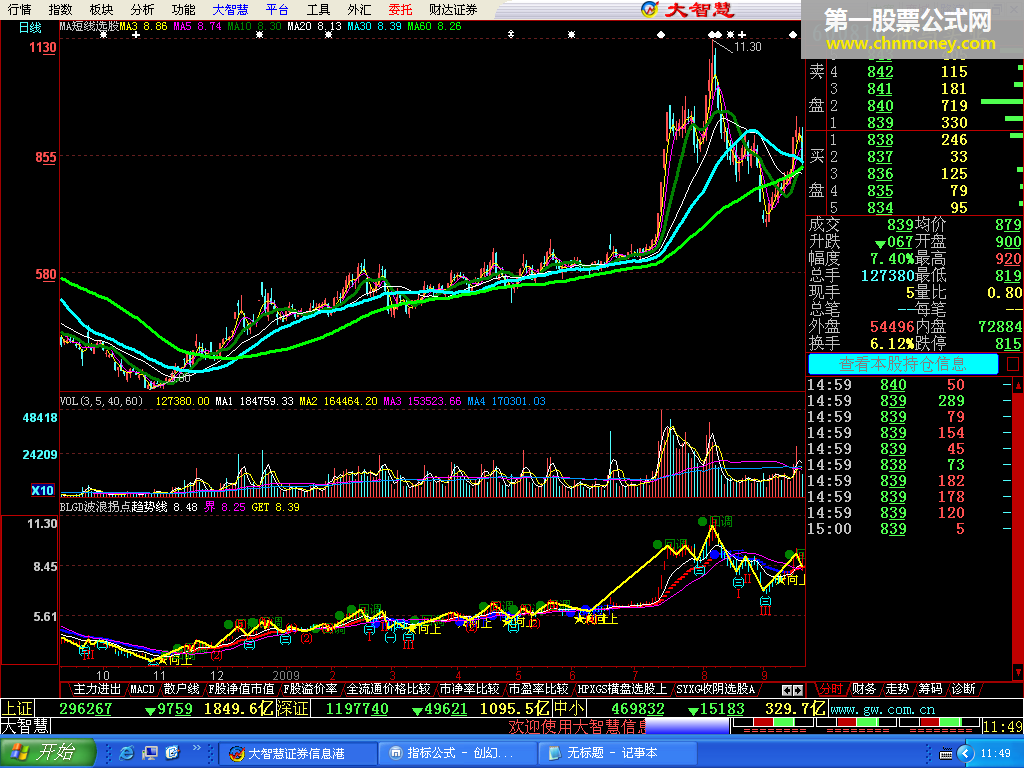Select the 诊断 side panel tab

963,689
